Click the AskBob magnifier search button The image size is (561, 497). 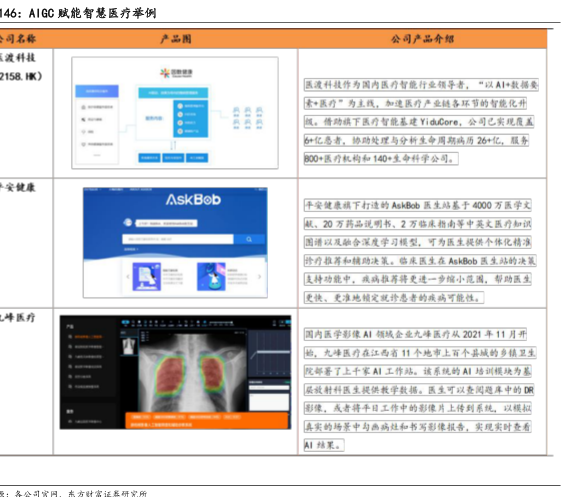(249, 239)
